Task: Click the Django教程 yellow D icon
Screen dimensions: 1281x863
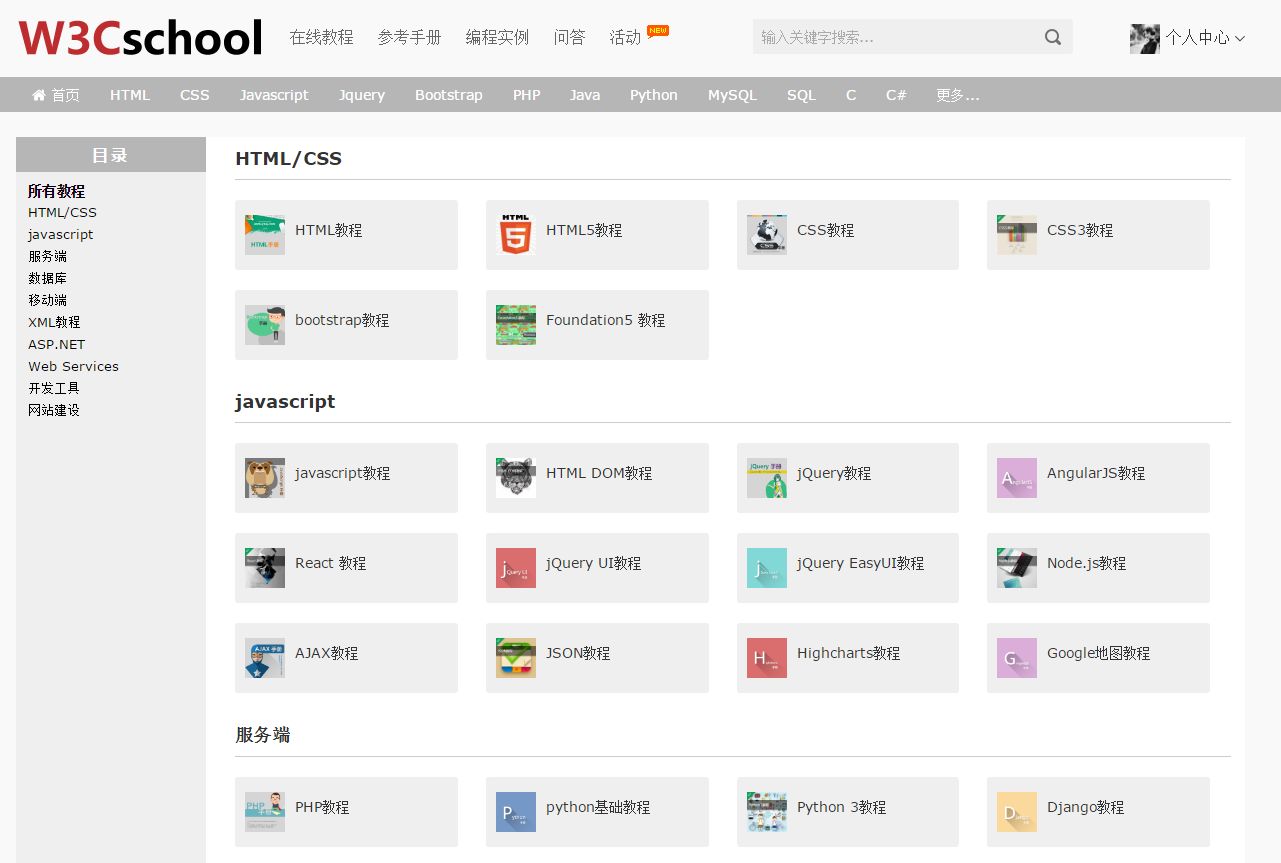Action: pyautogui.click(x=1017, y=812)
